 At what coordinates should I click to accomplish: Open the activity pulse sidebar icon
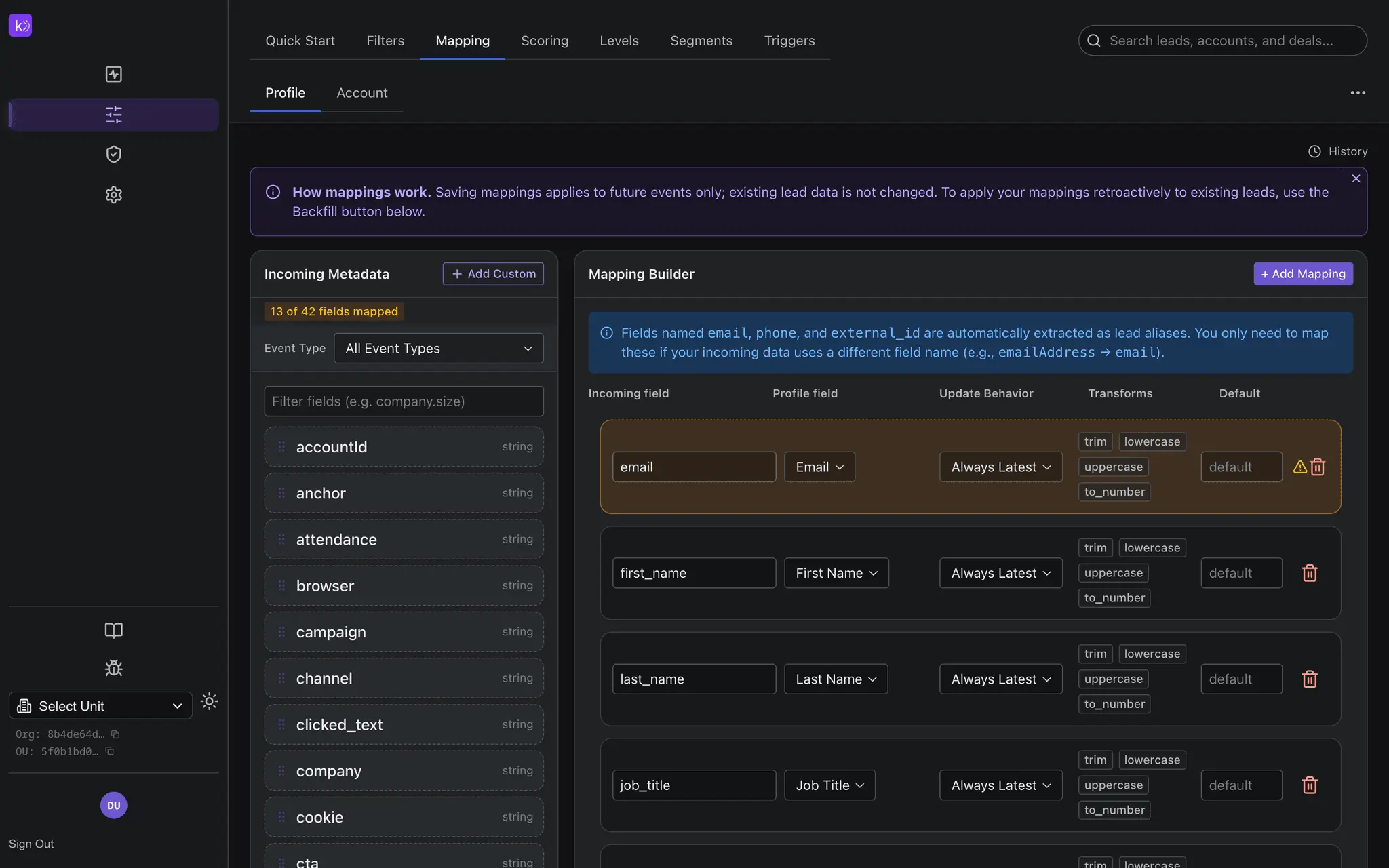pos(113,74)
